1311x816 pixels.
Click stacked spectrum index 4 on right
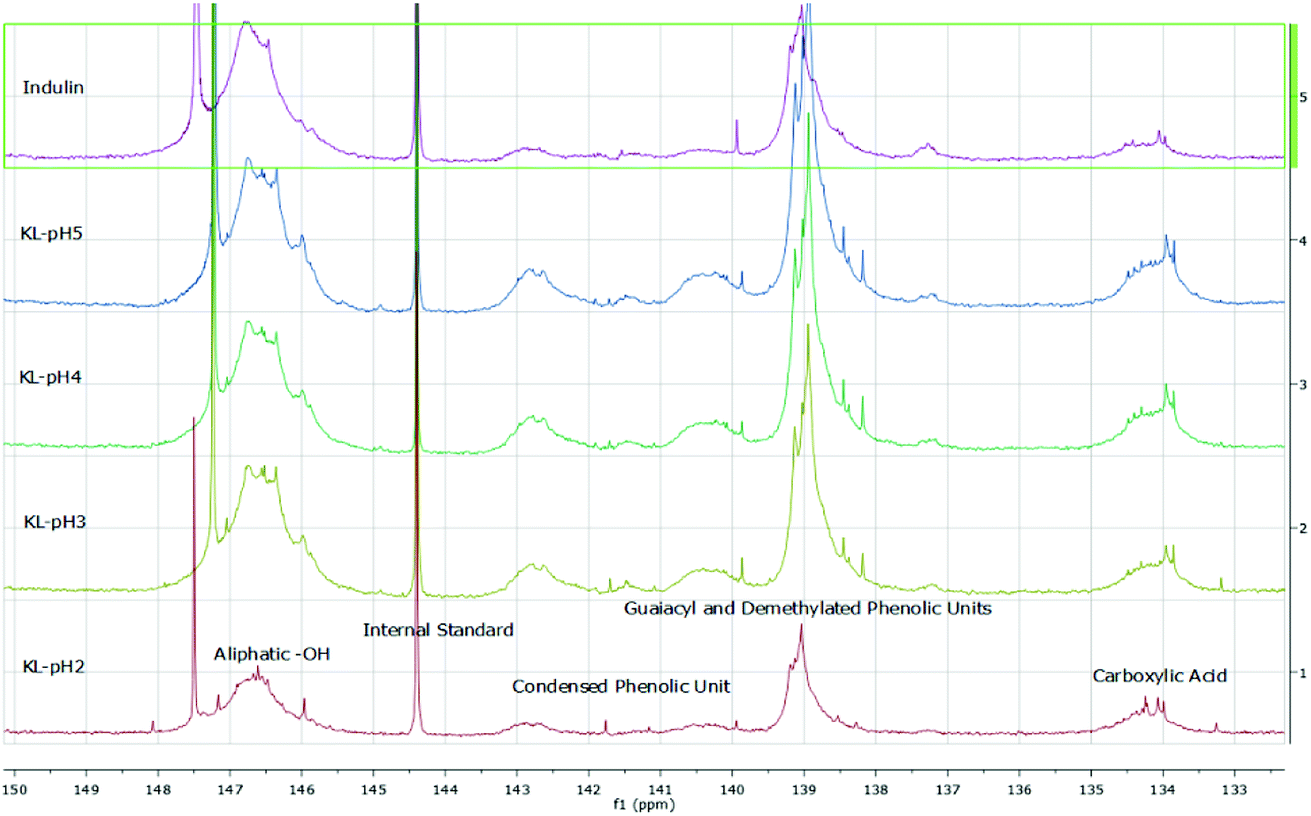[x=1302, y=241]
